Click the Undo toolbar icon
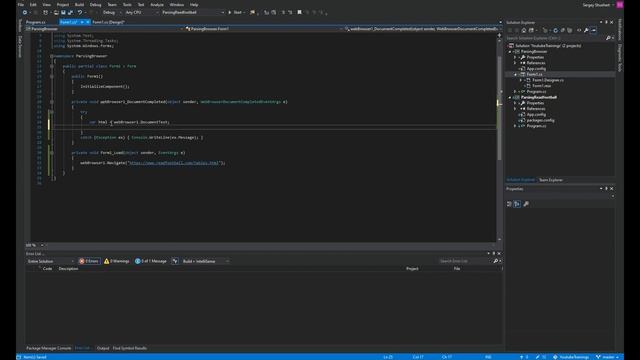 [80, 13]
